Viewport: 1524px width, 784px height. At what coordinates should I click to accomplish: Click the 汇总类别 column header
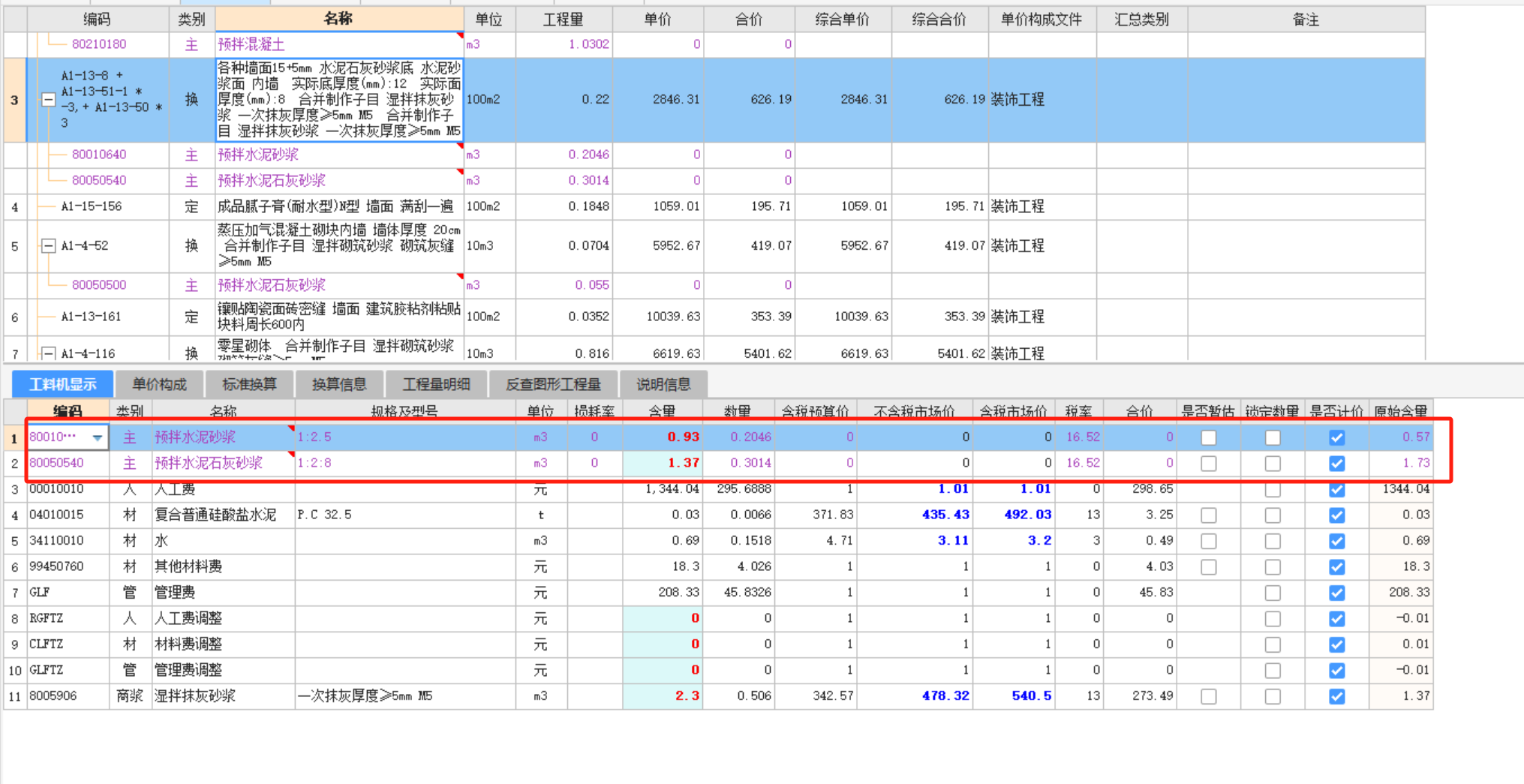pyautogui.click(x=1142, y=20)
